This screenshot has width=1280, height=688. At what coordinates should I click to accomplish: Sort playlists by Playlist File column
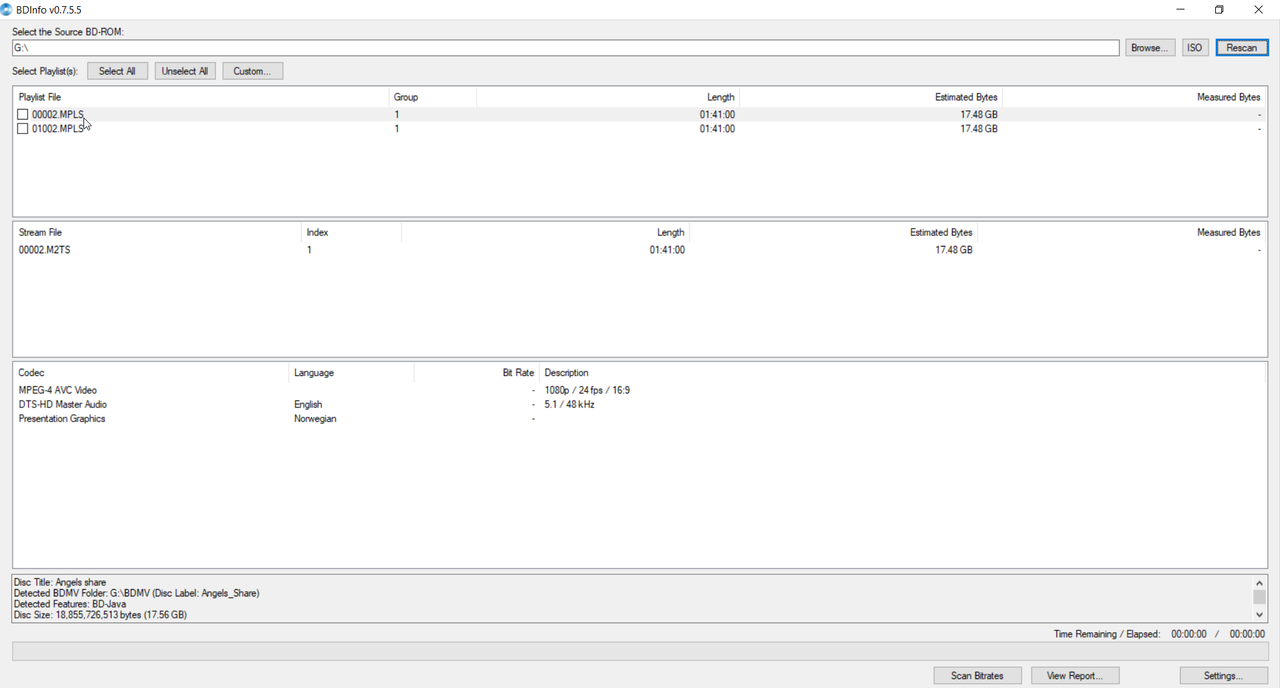201,97
